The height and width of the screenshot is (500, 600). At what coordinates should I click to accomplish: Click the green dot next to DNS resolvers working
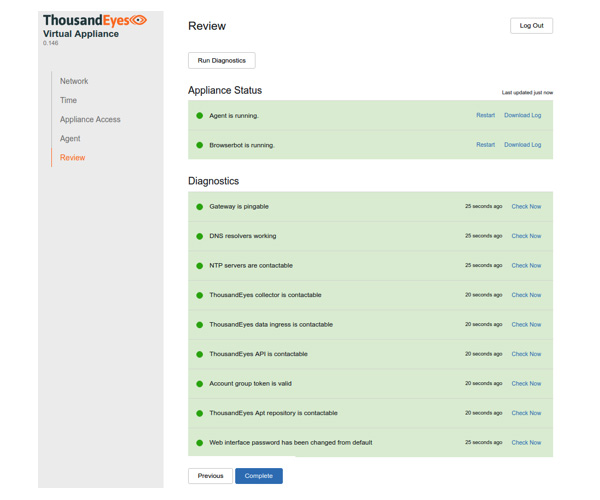tap(200, 236)
